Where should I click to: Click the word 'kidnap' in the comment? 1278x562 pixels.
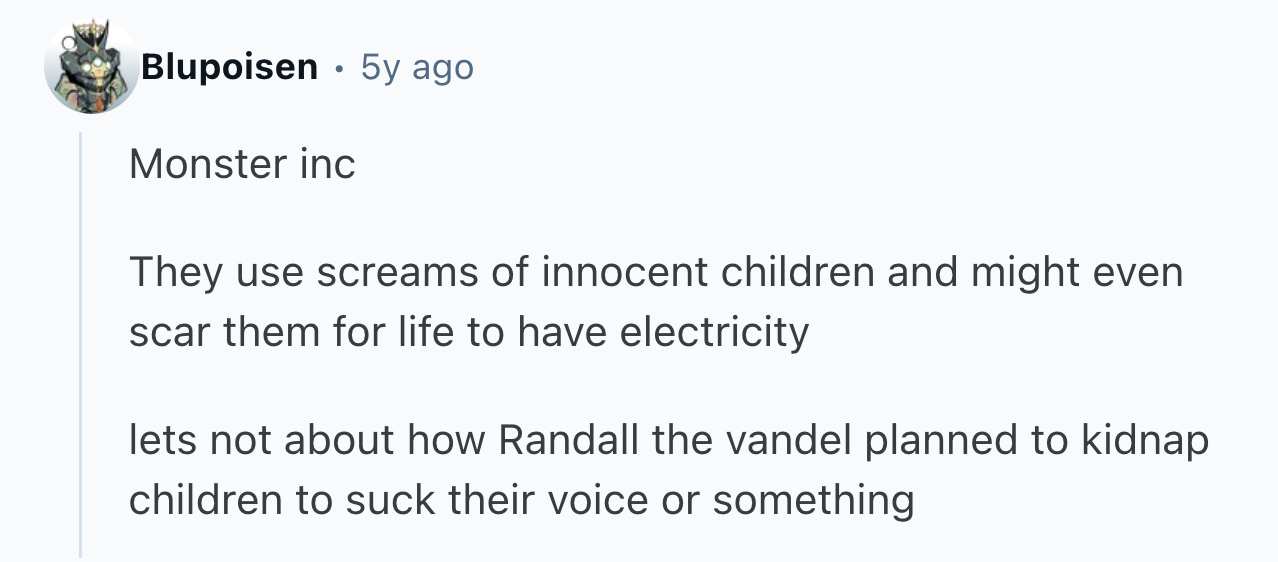tap(1145, 442)
